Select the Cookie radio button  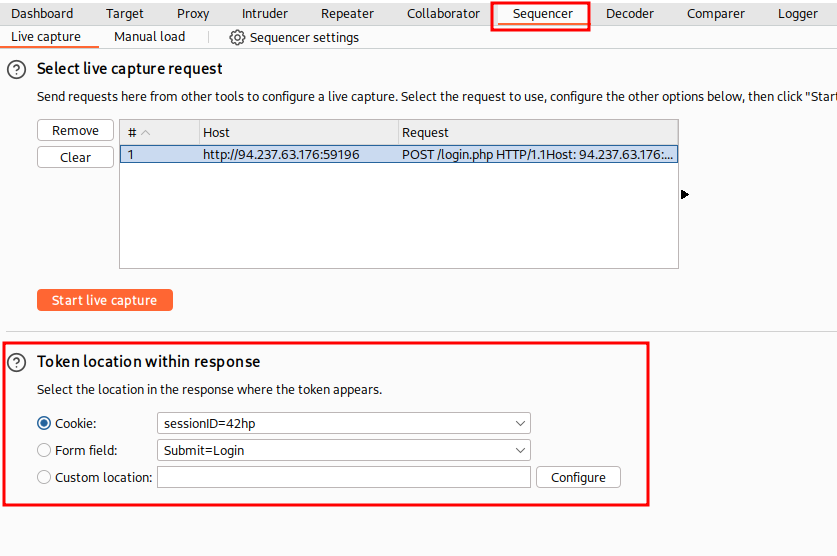(44, 424)
